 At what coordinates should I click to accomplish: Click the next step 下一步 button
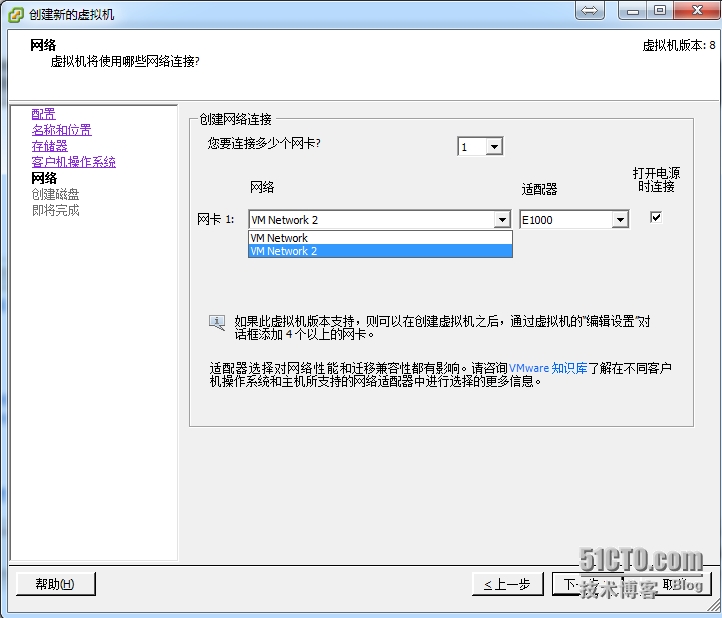587,584
